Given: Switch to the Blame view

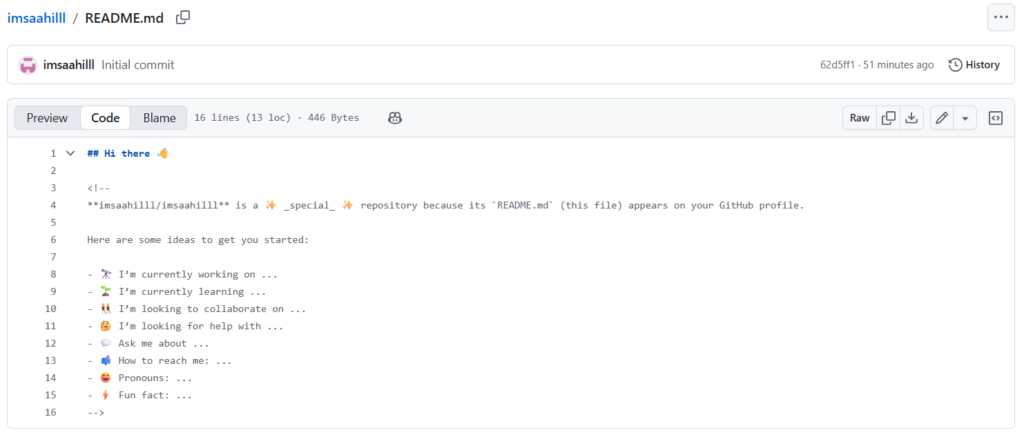Looking at the screenshot, I should [x=159, y=118].
